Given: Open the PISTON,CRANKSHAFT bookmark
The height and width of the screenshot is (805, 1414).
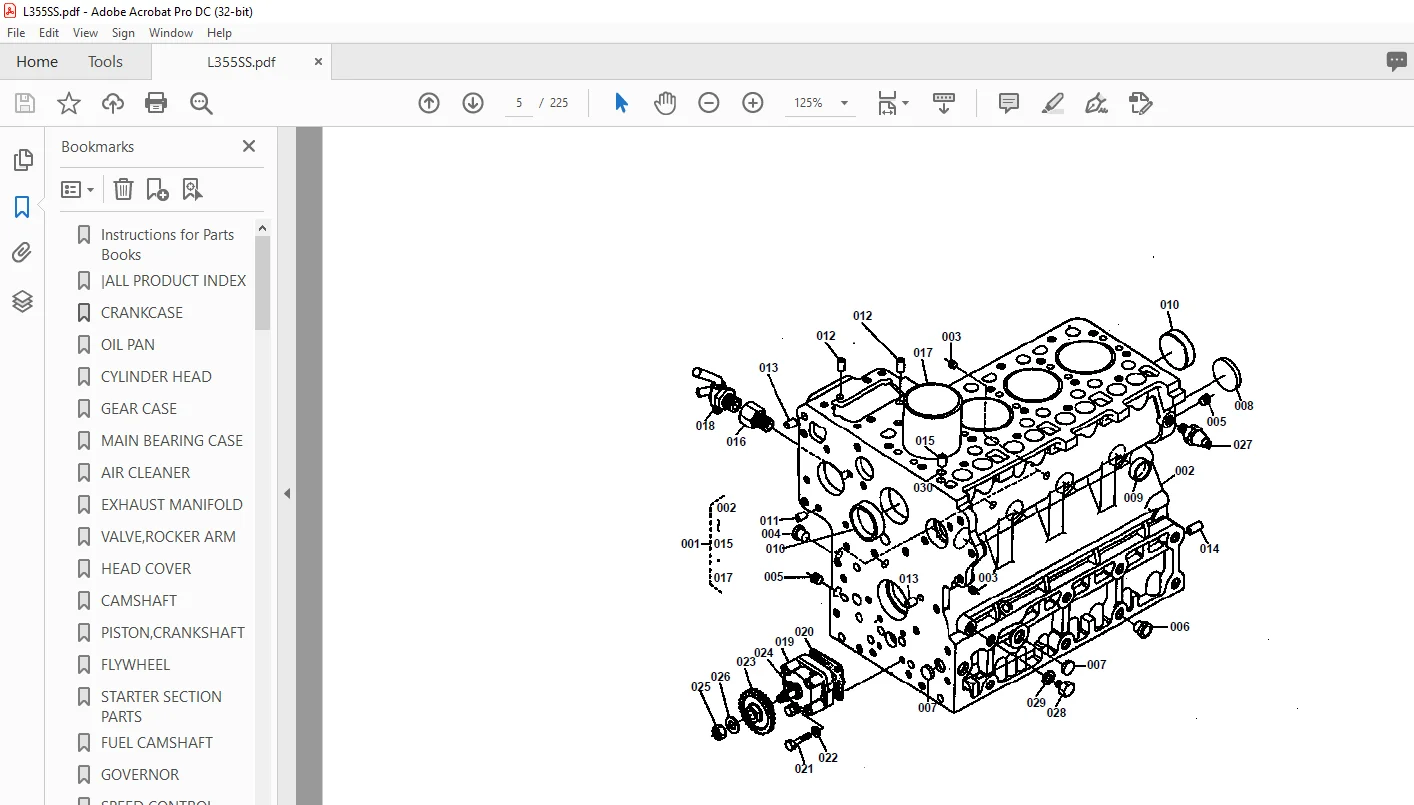Looking at the screenshot, I should (173, 632).
